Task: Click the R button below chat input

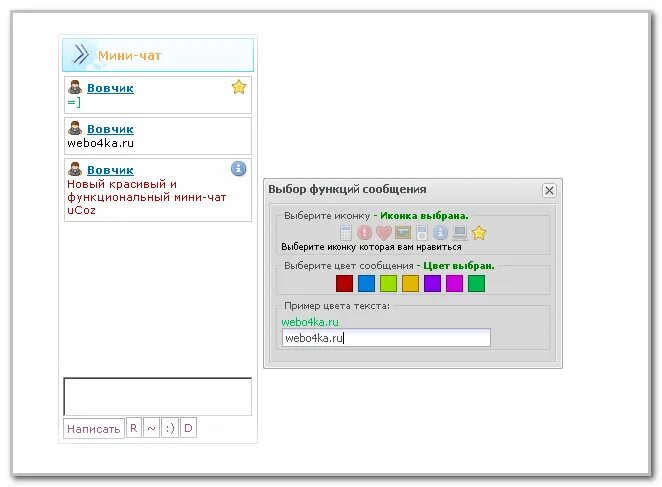Action: (134, 428)
